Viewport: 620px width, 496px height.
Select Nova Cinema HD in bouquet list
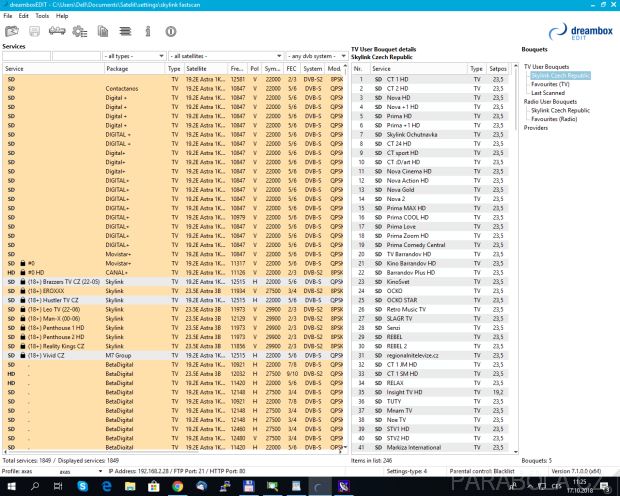pyautogui.click(x=430, y=171)
